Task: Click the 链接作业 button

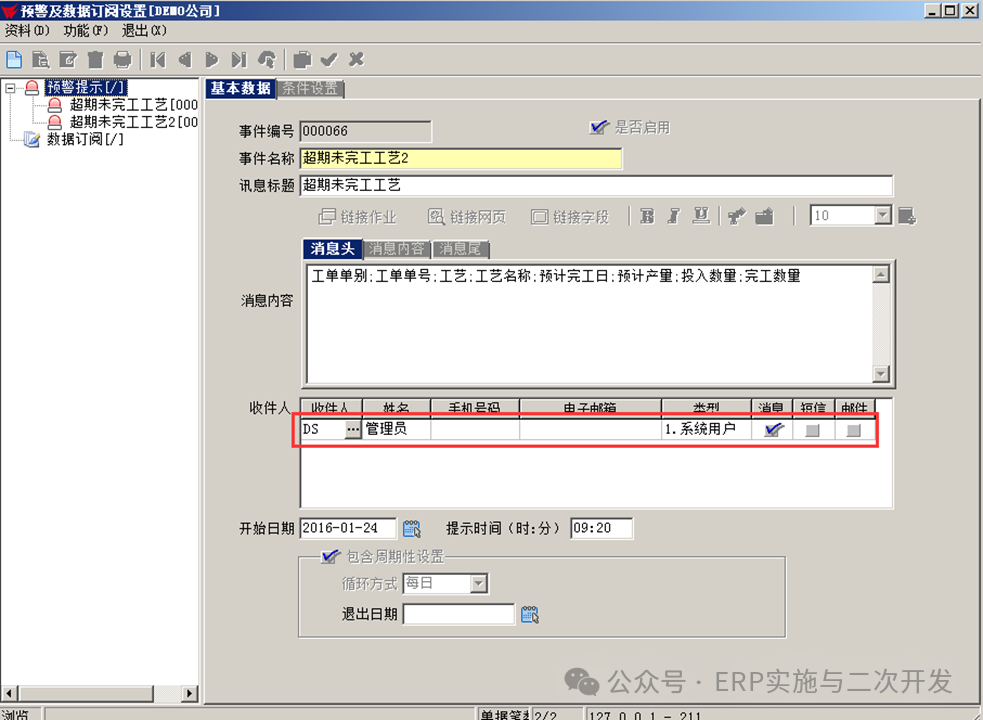Action: pos(357,217)
